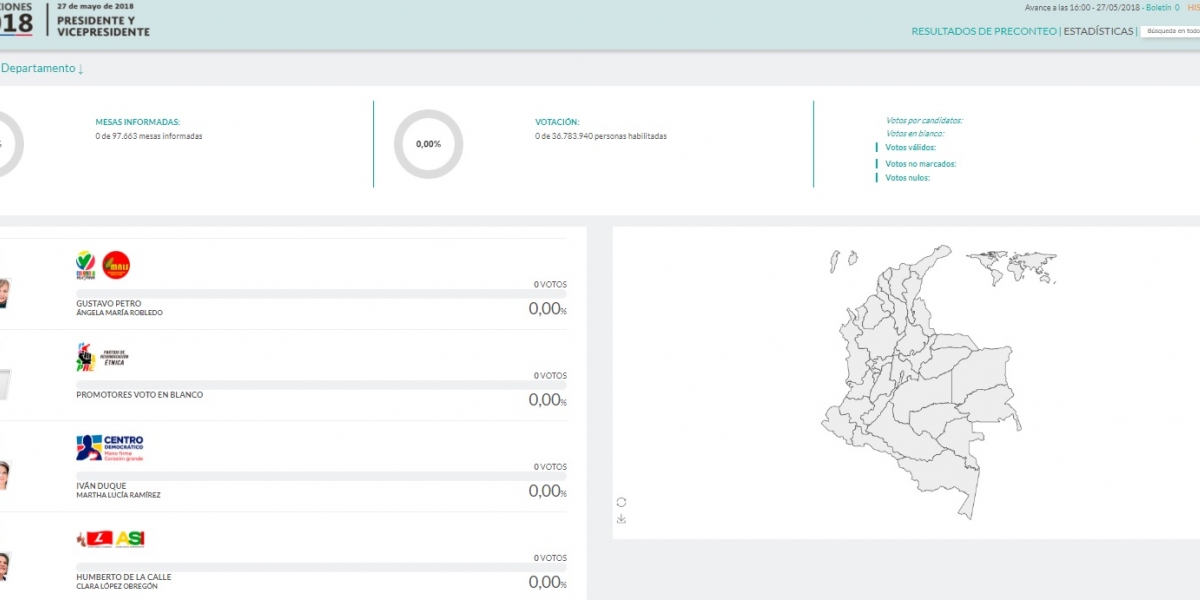Select candidate Iván Duque's name
1200x600 pixels.
pyautogui.click(x=101, y=485)
